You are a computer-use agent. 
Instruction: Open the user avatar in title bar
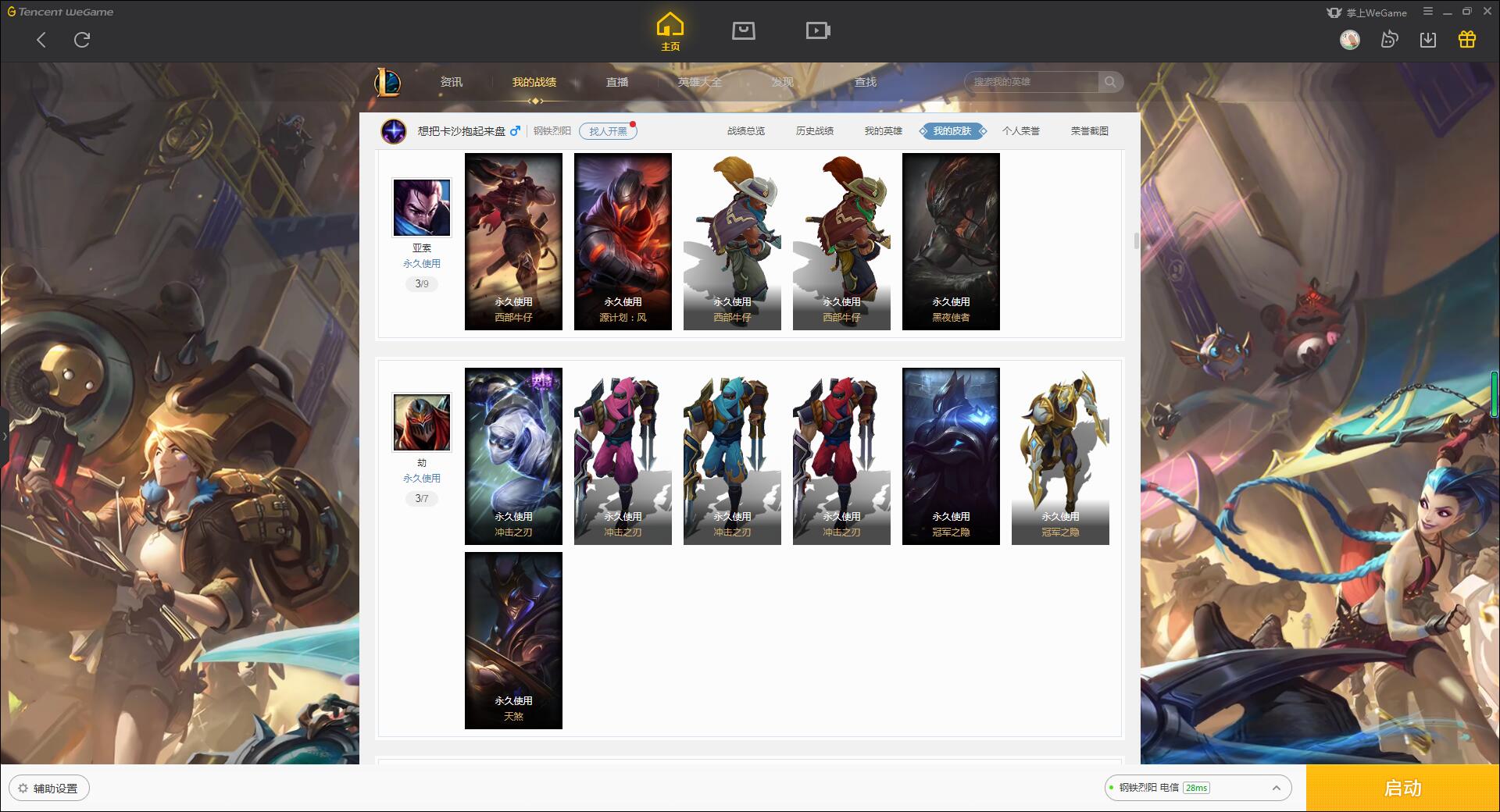pos(1350,39)
